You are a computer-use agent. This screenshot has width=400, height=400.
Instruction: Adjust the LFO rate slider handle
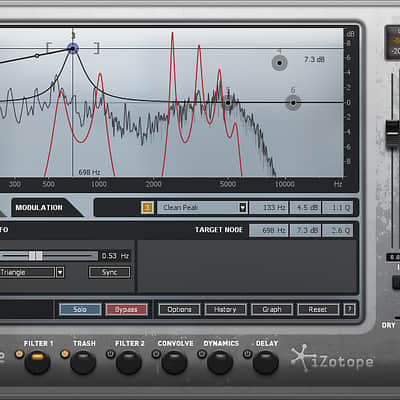tap(35, 256)
